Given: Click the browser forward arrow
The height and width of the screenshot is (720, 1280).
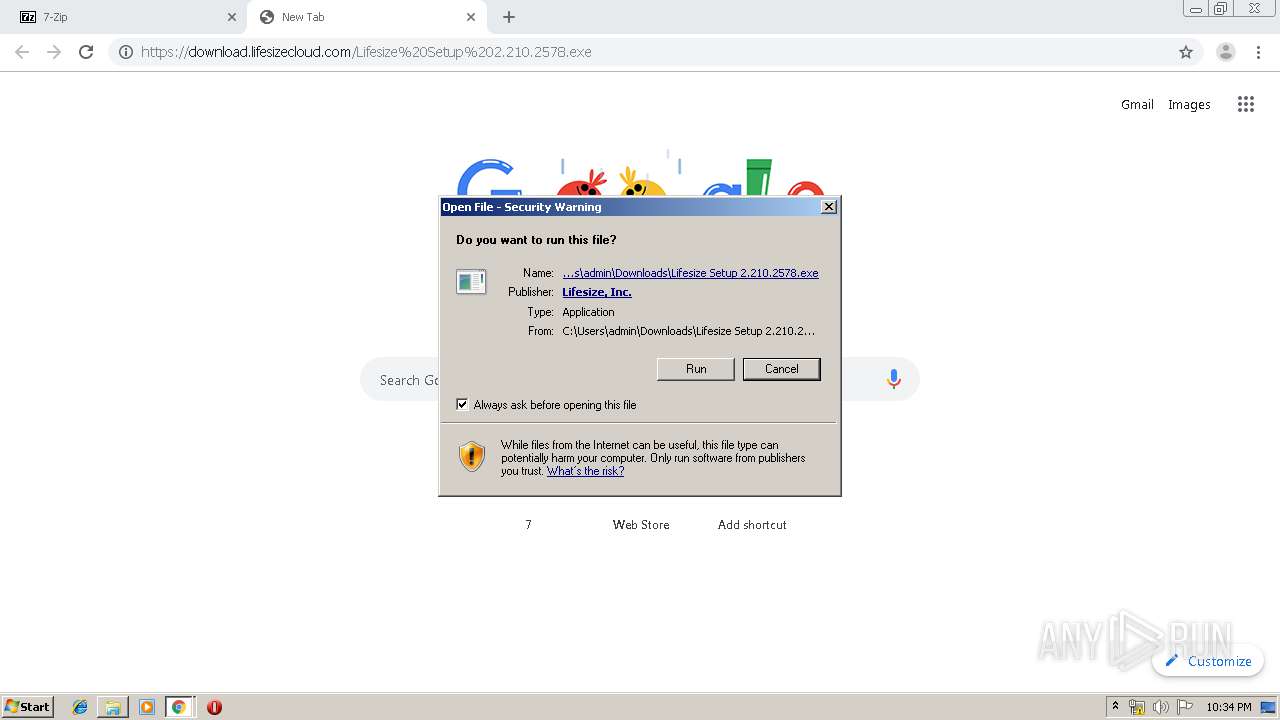Looking at the screenshot, I should click(x=54, y=52).
